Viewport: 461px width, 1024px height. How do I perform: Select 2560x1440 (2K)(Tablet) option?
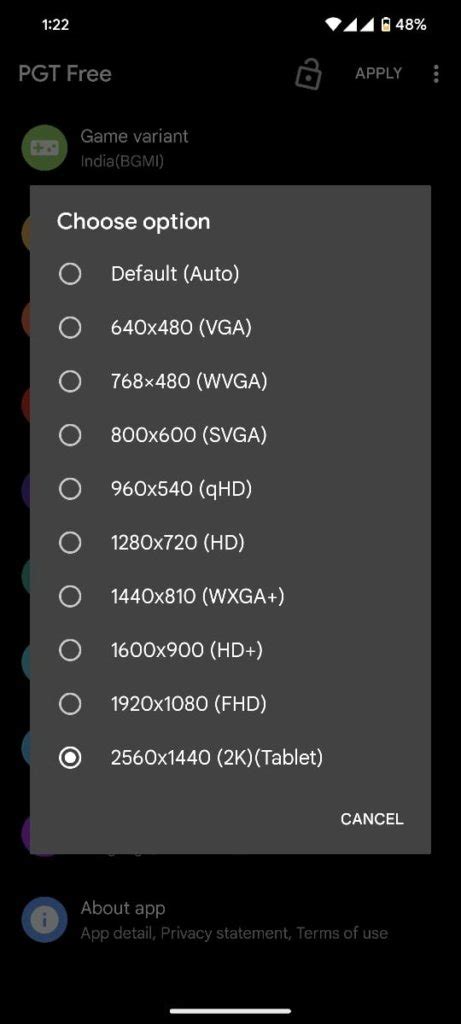pyautogui.click(x=230, y=758)
